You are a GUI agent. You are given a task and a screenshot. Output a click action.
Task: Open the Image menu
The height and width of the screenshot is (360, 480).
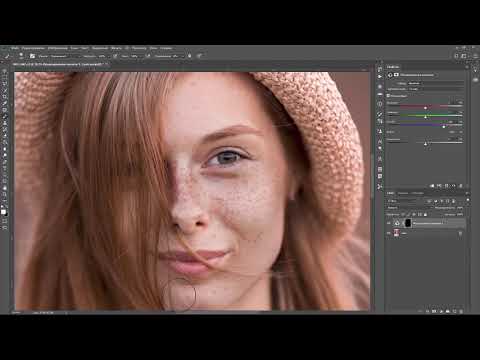pos(57,48)
